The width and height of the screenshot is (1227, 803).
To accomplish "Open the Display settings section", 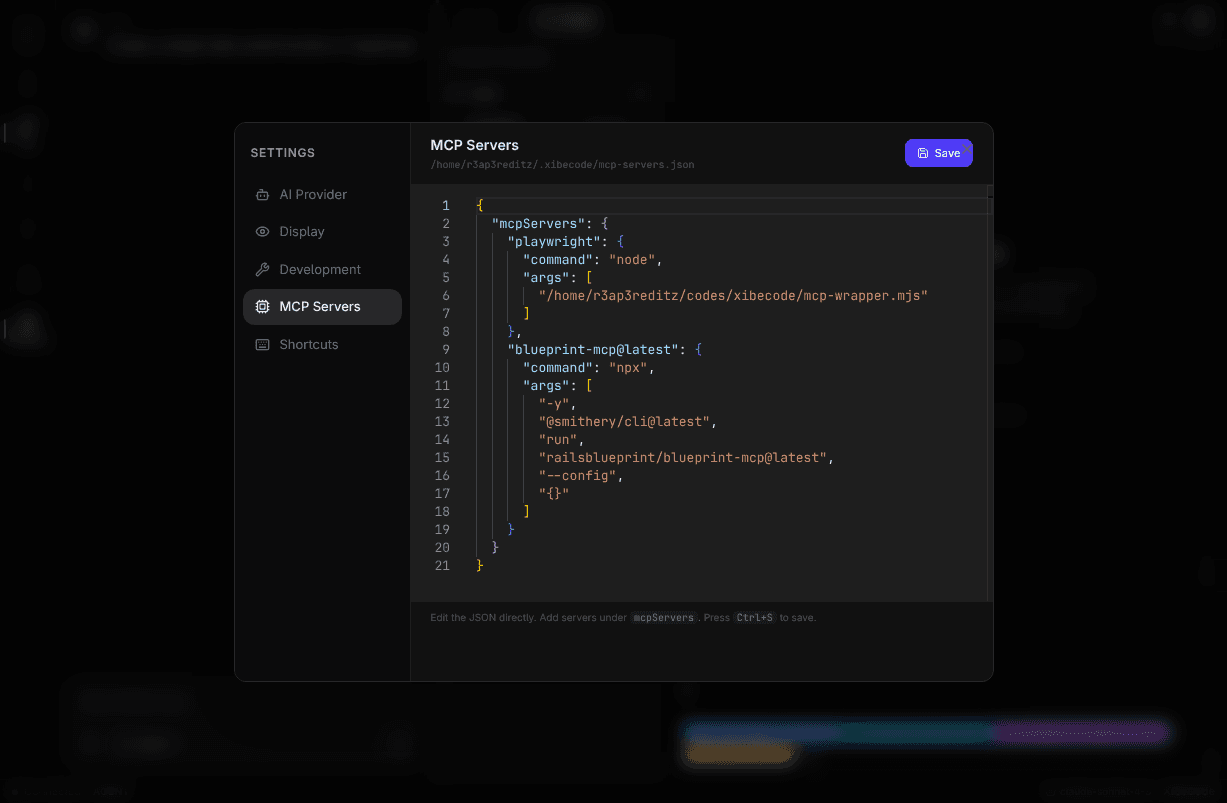I will click(303, 231).
